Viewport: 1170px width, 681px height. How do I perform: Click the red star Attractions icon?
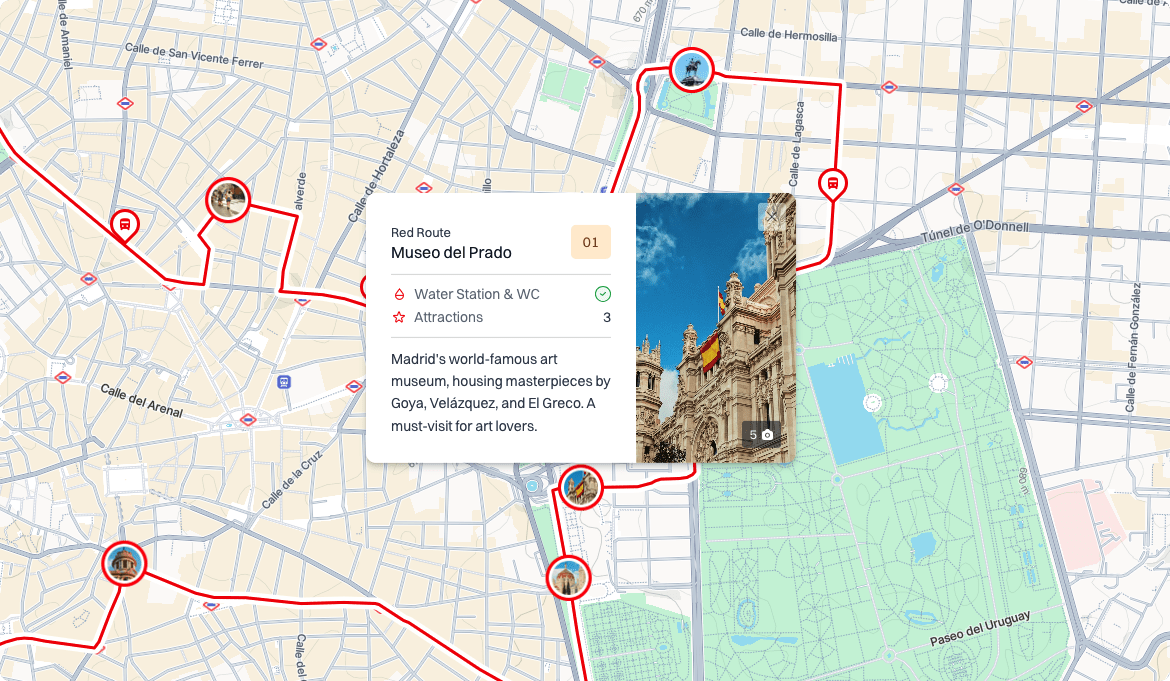coord(399,317)
